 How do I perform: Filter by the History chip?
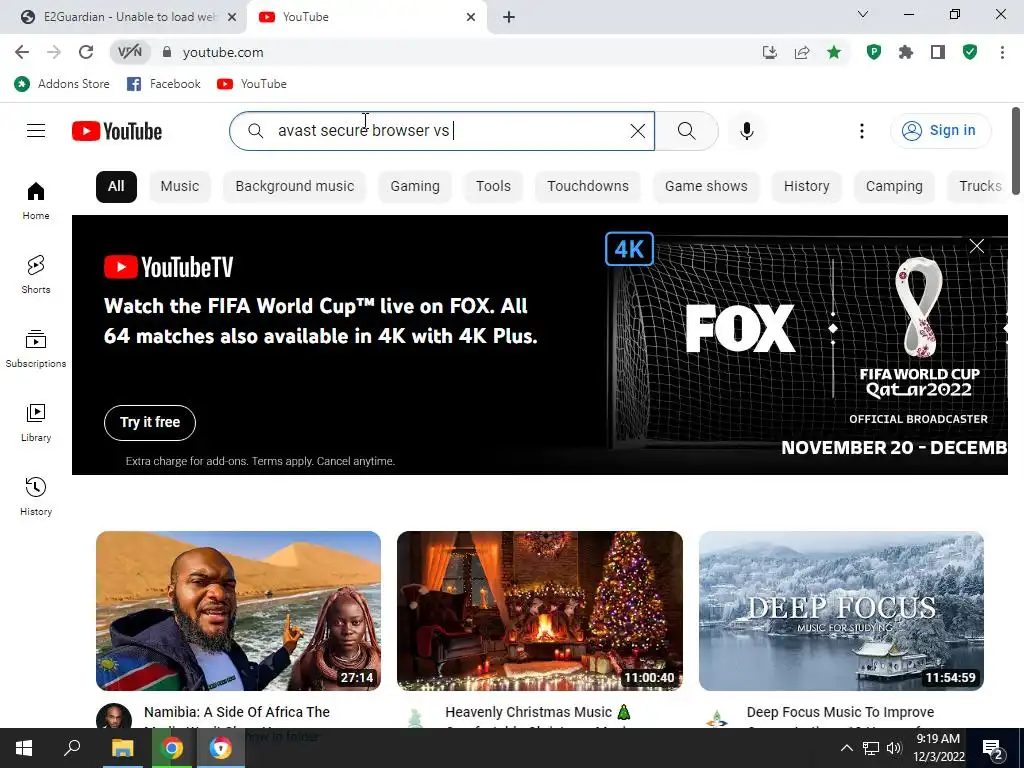tap(807, 186)
